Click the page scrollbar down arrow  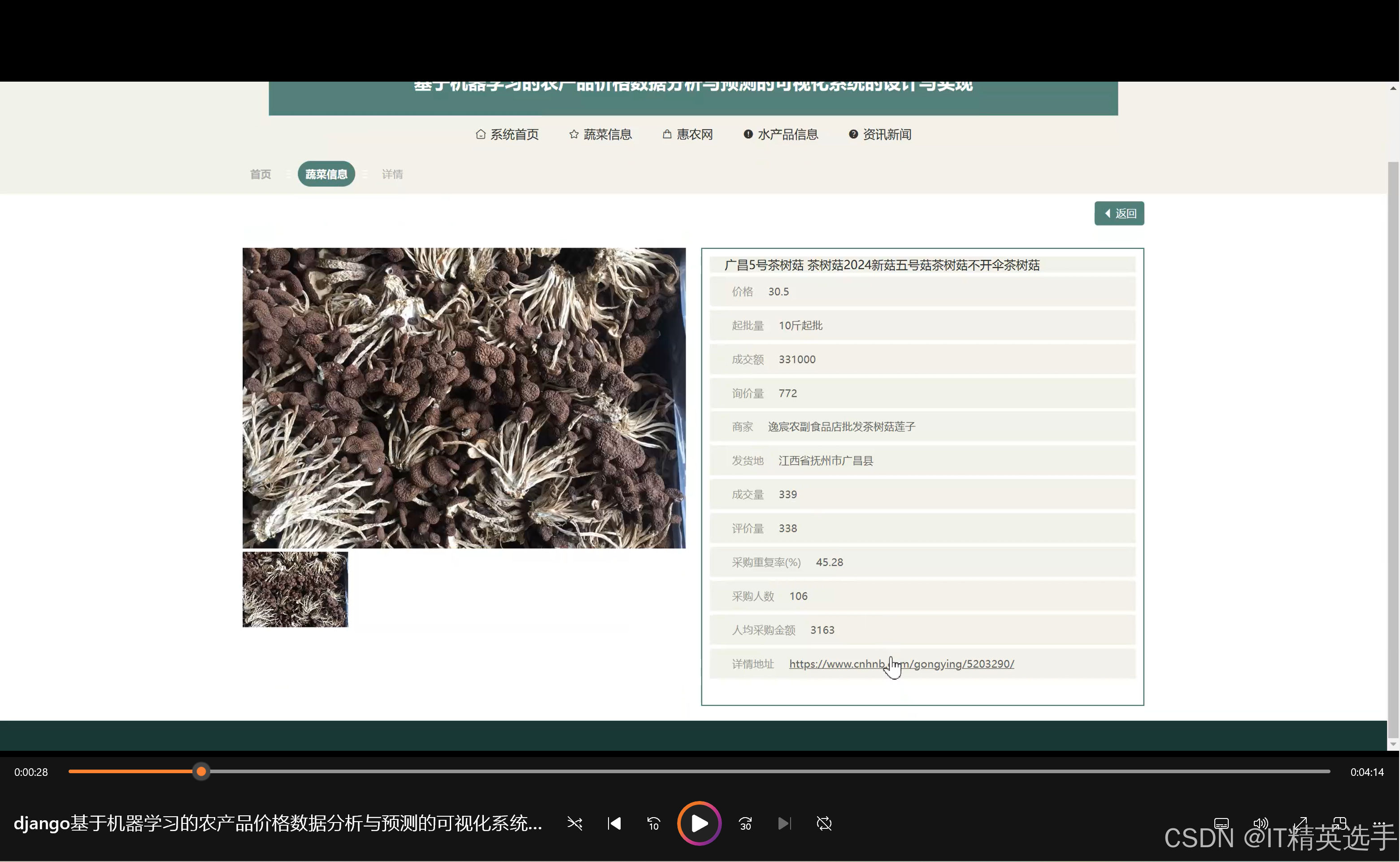[x=1393, y=744]
